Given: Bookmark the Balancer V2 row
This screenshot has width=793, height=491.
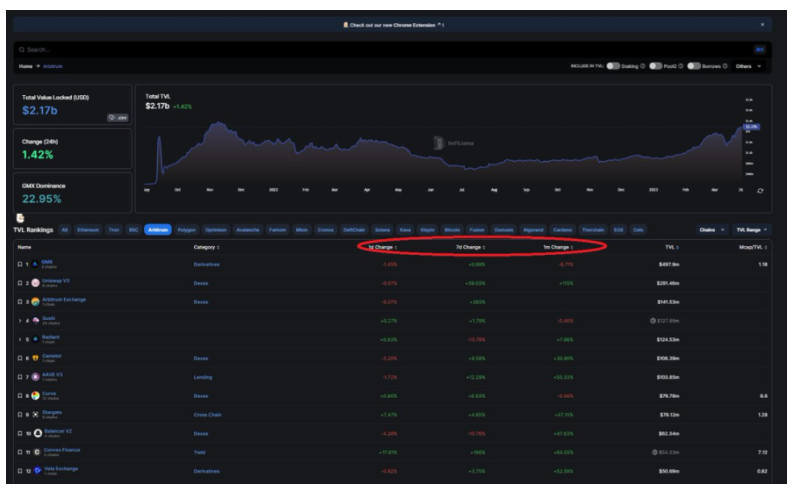Looking at the screenshot, I should pos(20,433).
